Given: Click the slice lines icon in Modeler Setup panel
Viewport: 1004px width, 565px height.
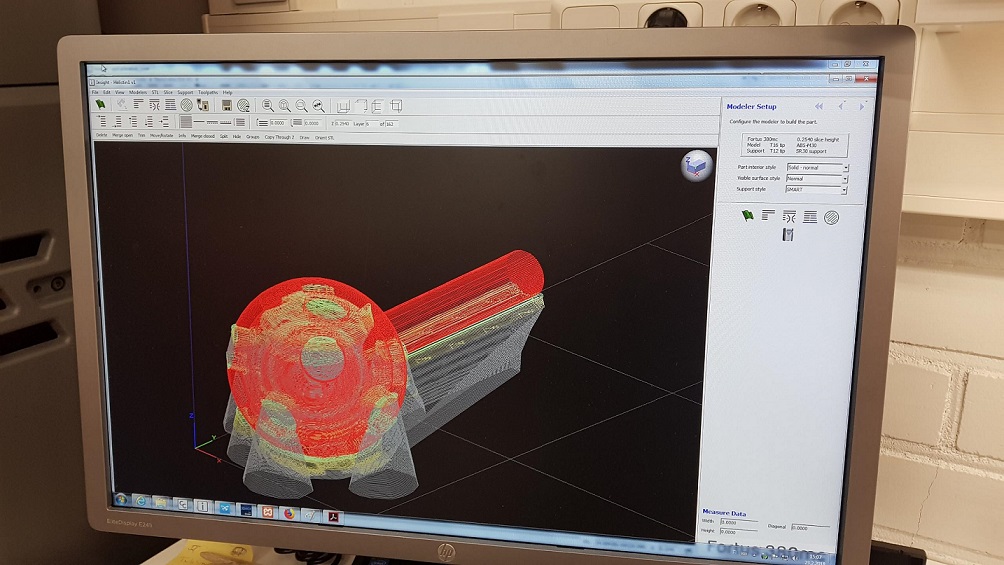Looking at the screenshot, I should (768, 216).
